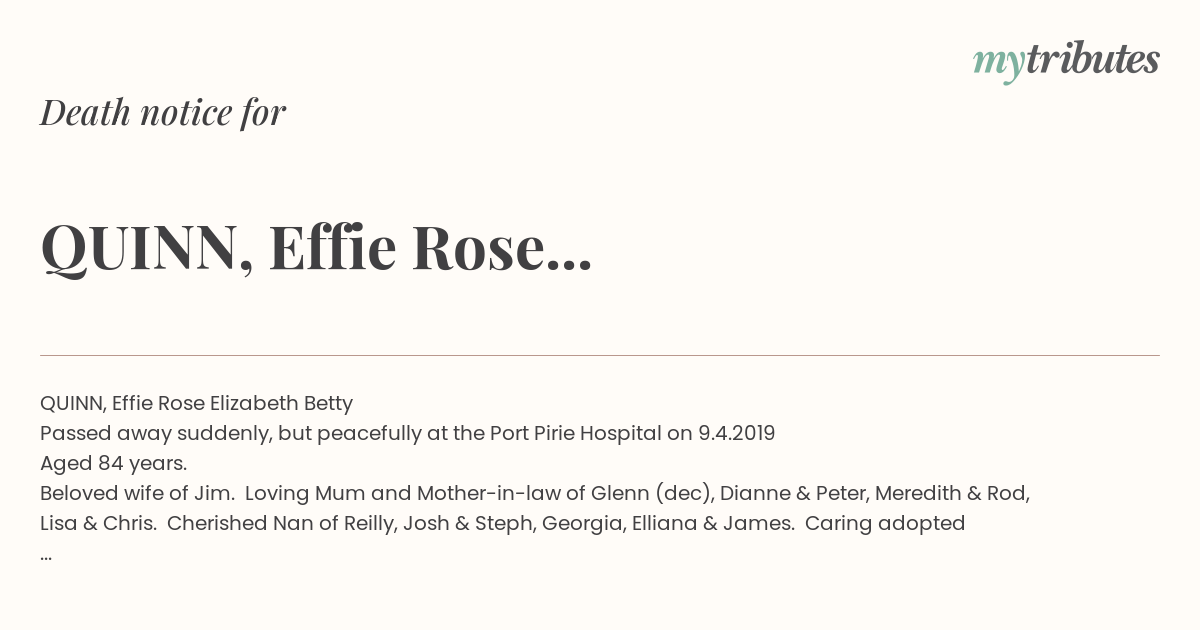This screenshot has height=630, width=1200.
Task: Click the "QUINN, Effie Rose..." title
Action: (x=316, y=247)
